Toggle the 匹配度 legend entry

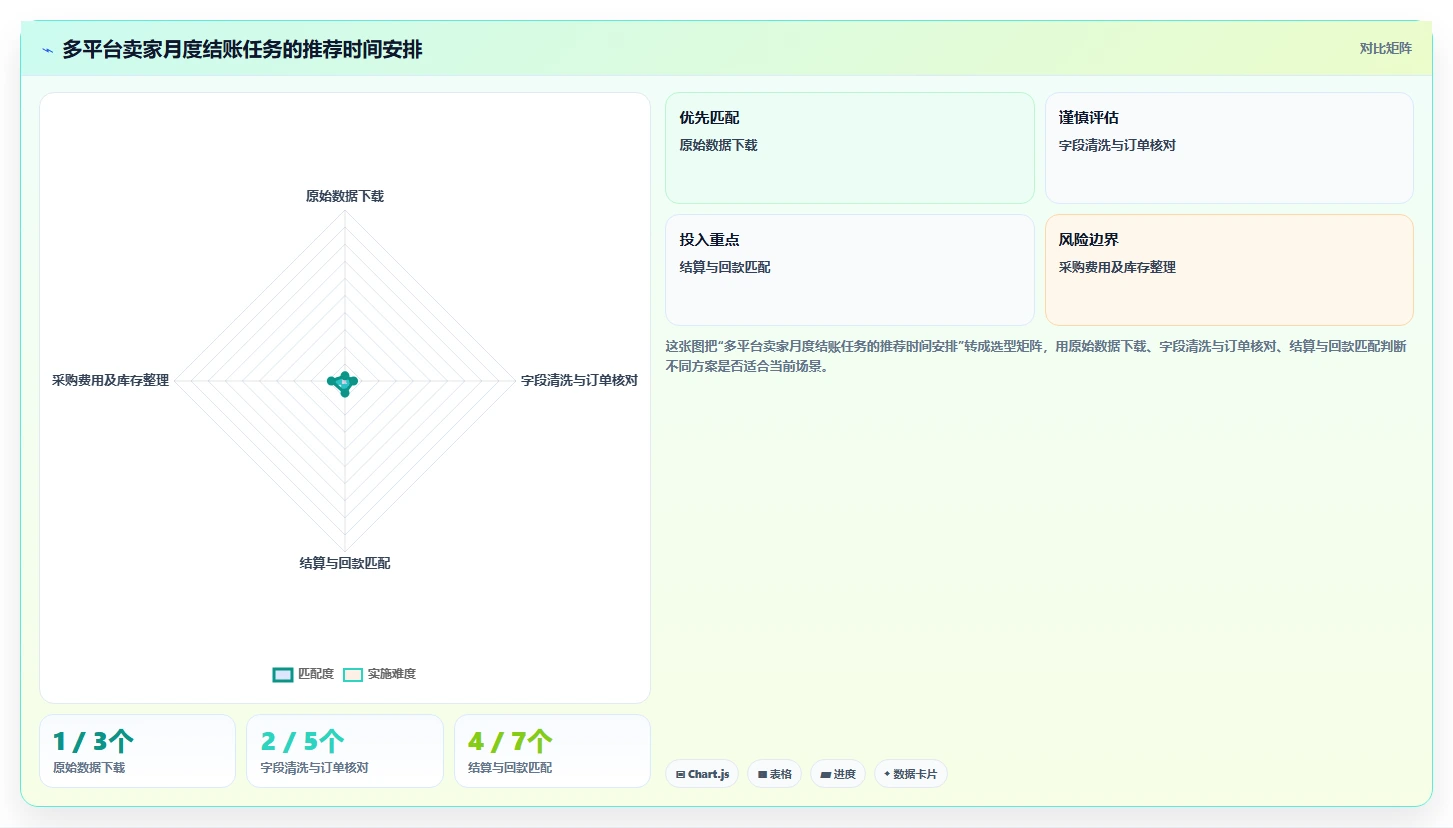tap(303, 674)
